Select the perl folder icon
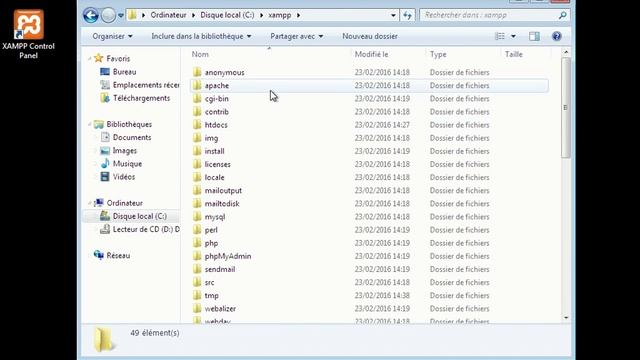Viewport: 640px width, 360px height. tap(197, 230)
